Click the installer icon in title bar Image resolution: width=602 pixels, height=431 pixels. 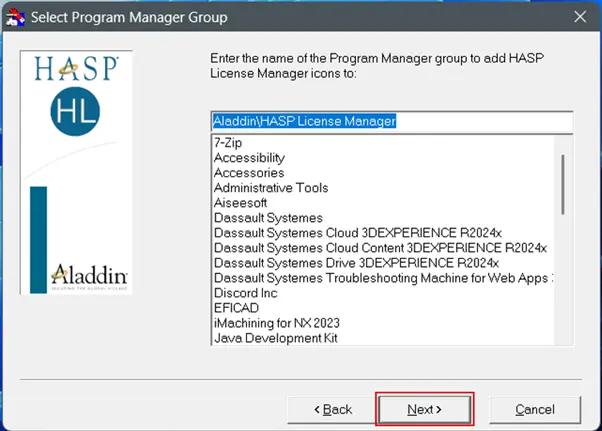(x=15, y=17)
